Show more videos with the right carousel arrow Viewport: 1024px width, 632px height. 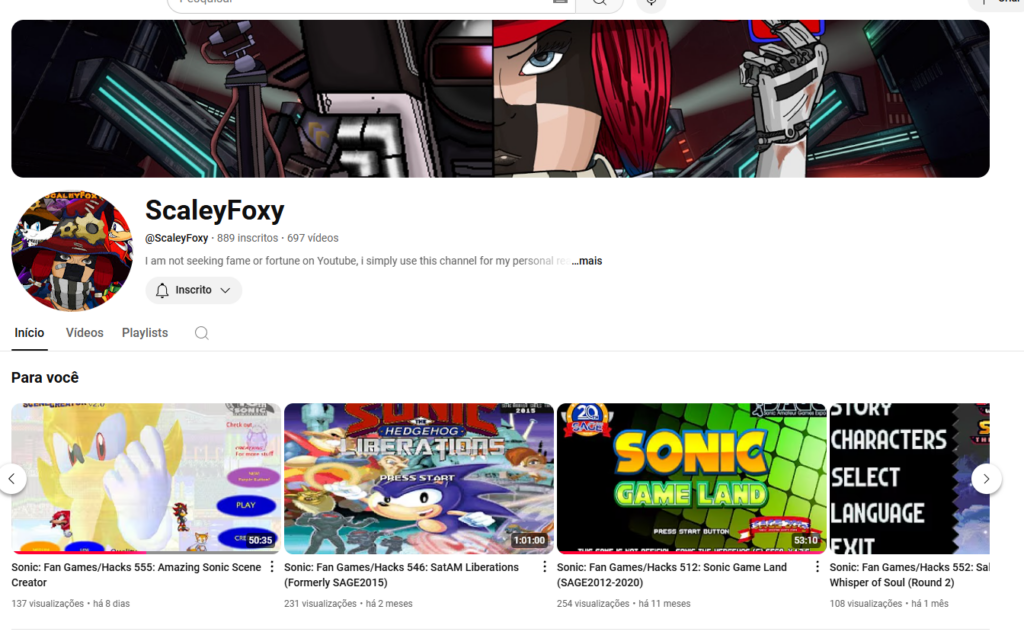[x=986, y=479]
